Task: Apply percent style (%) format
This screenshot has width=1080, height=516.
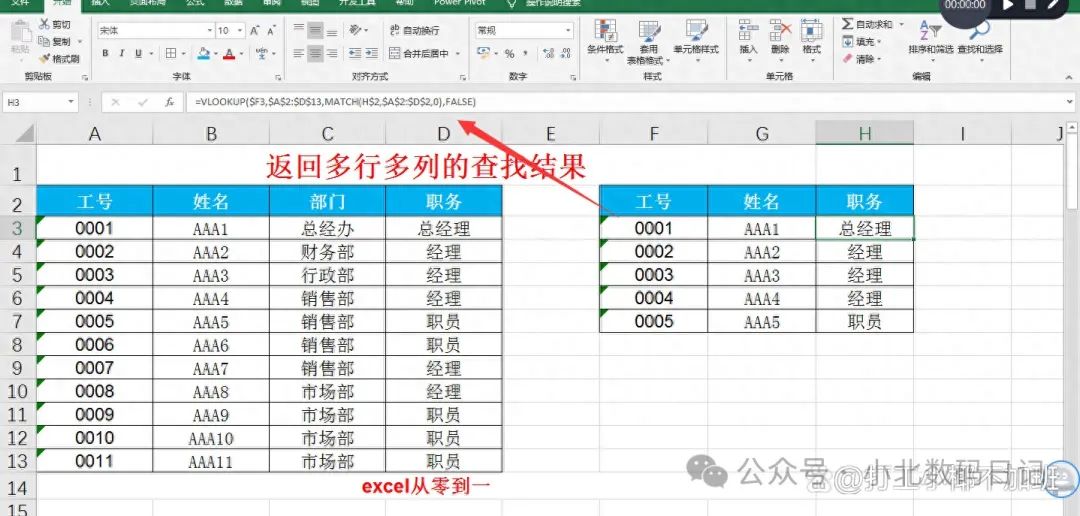Action: [x=510, y=53]
